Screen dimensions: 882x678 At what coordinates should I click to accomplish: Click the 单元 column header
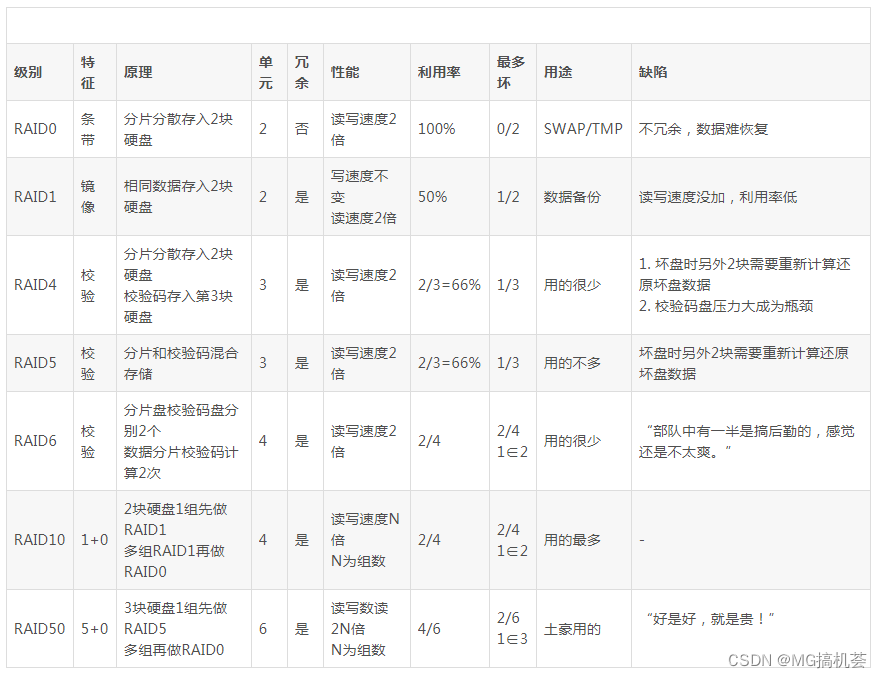[x=269, y=72]
